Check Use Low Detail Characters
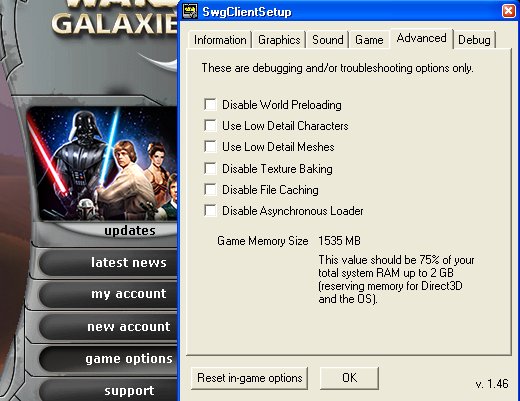This screenshot has height=401, width=520. [x=210, y=126]
